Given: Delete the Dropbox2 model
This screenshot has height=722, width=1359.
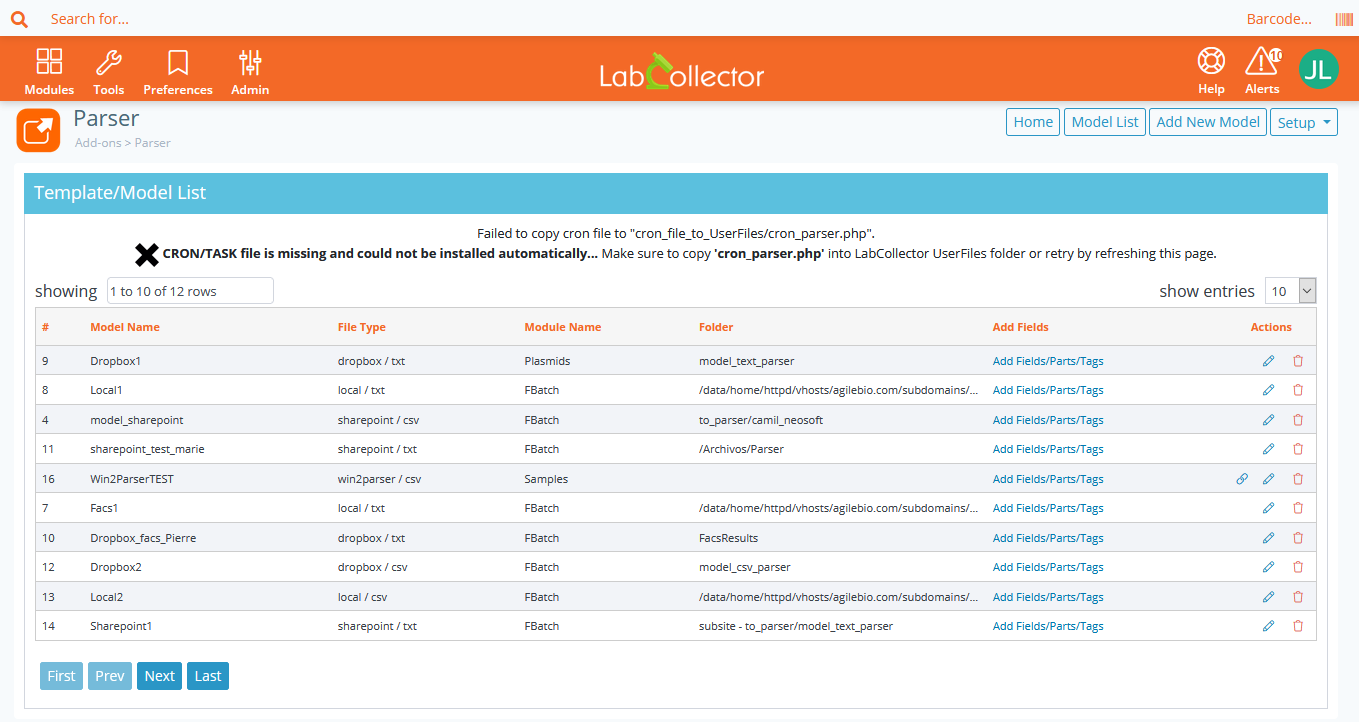Looking at the screenshot, I should tap(1298, 567).
